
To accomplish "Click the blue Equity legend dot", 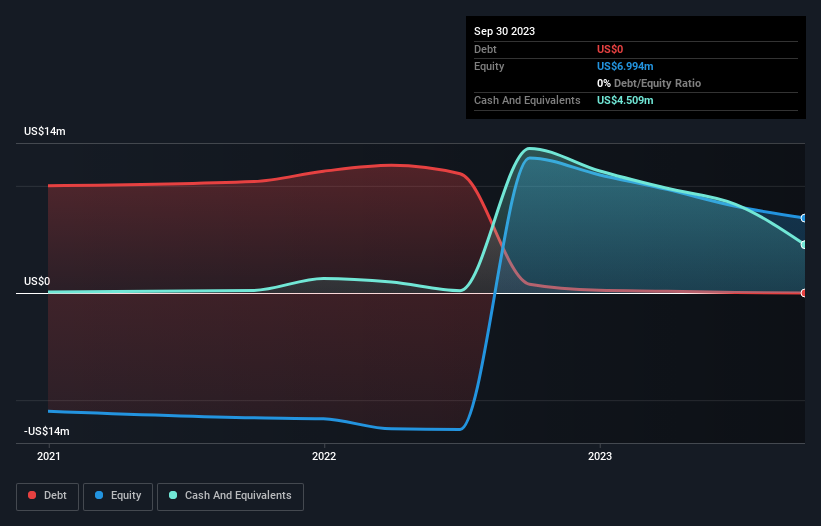I will click(99, 495).
